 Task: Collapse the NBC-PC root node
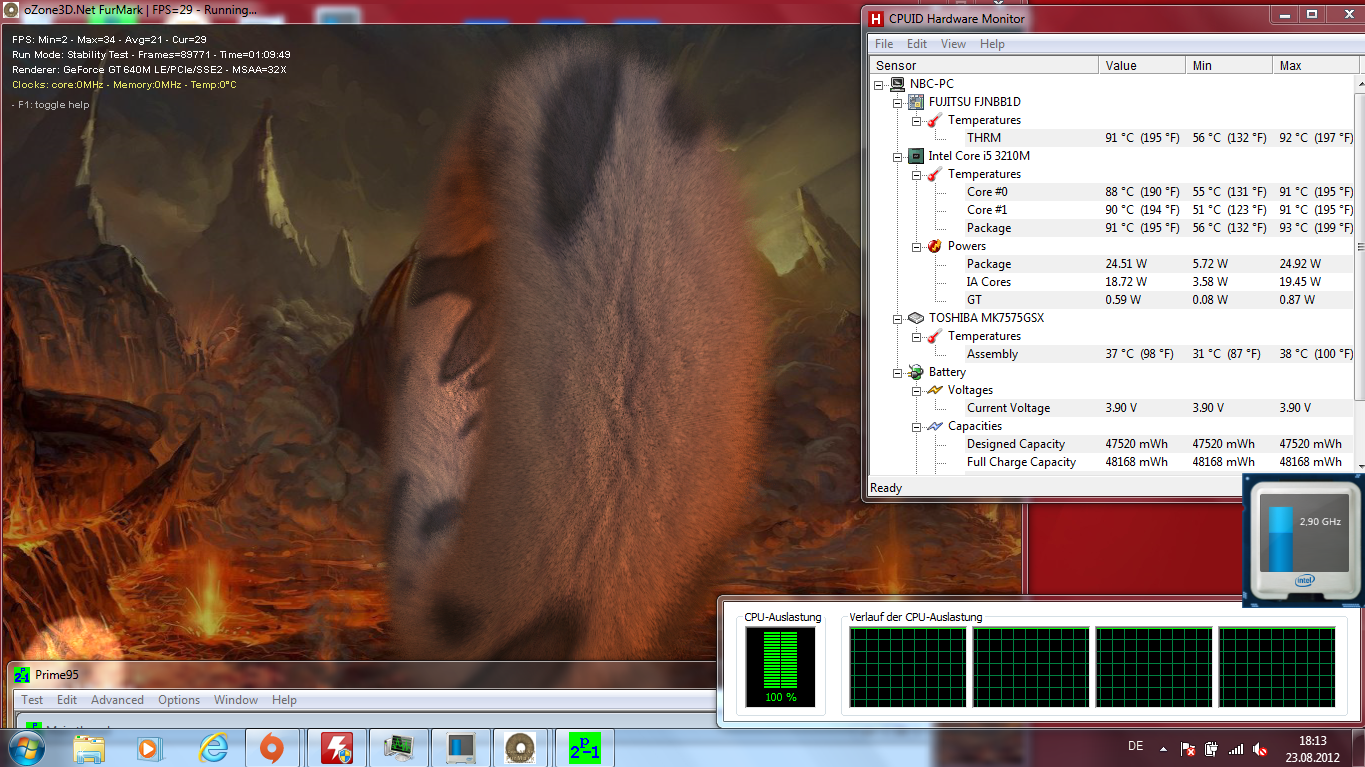pyautogui.click(x=879, y=84)
